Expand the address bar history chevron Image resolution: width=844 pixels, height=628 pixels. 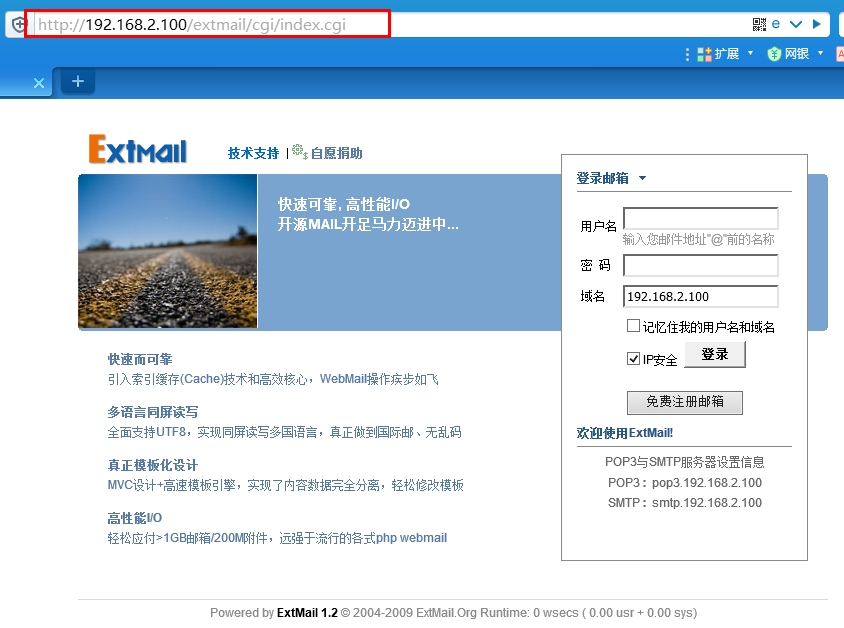[x=796, y=24]
